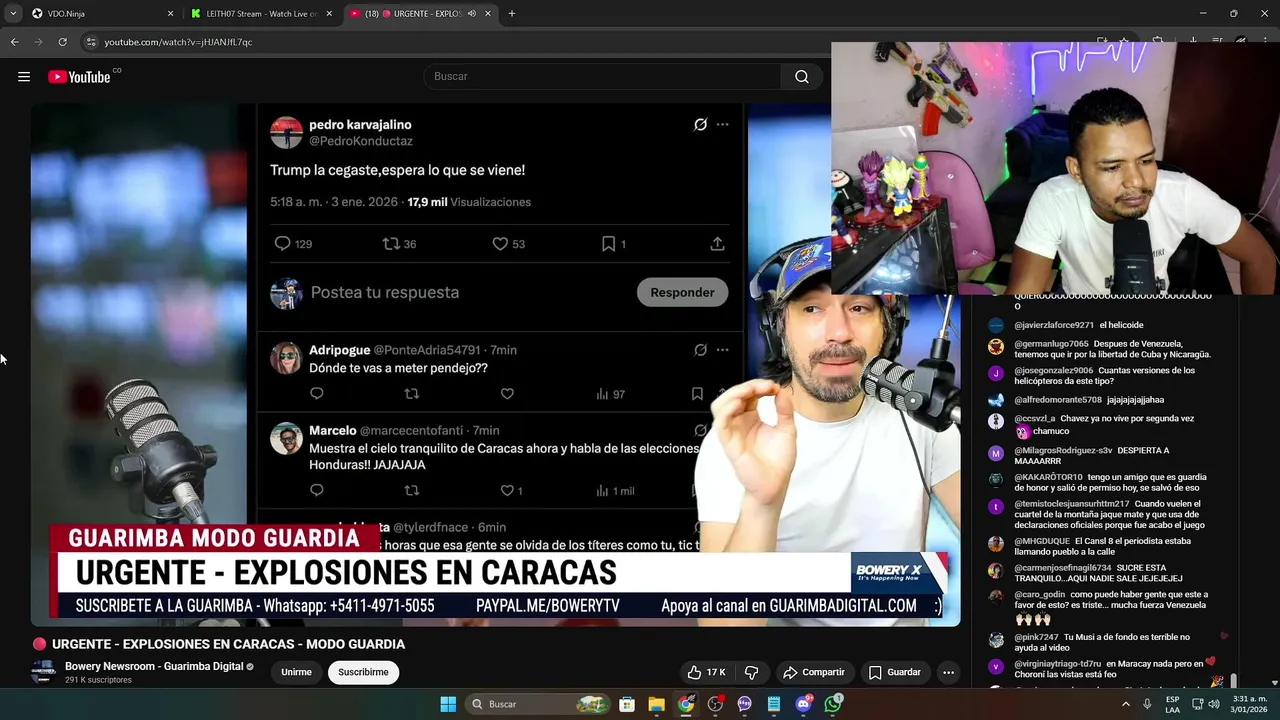Open the video's three-dot more actions
Screen dimensions: 1280x720
(x=948, y=672)
